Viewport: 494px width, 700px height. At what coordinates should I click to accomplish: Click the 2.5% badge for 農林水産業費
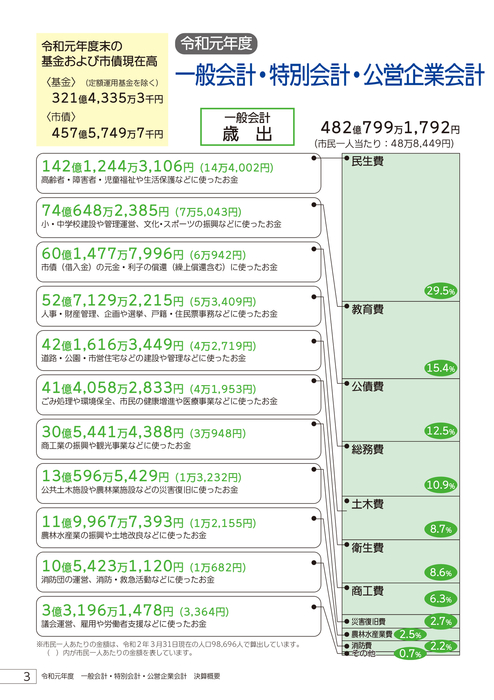pos(410,634)
